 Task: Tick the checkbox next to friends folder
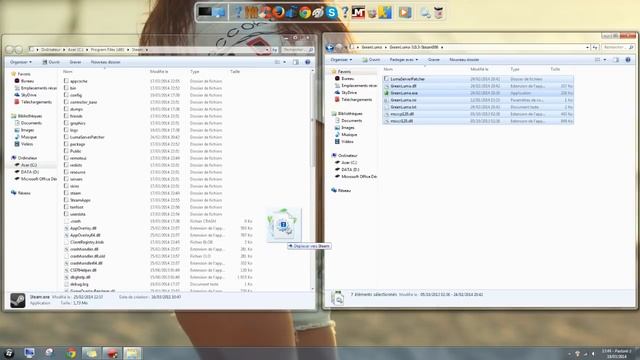click(66, 116)
